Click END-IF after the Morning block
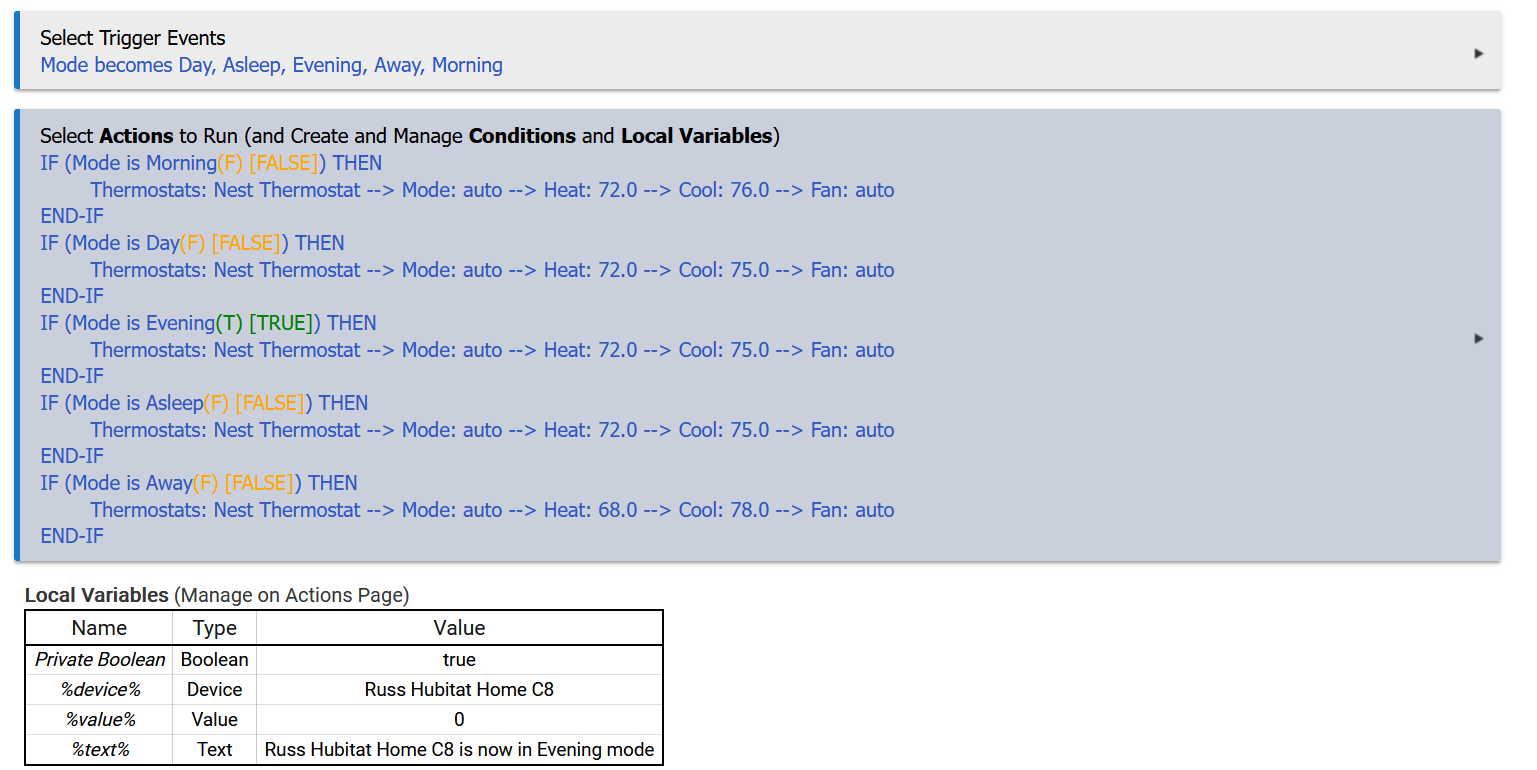The image size is (1537, 770). point(72,216)
